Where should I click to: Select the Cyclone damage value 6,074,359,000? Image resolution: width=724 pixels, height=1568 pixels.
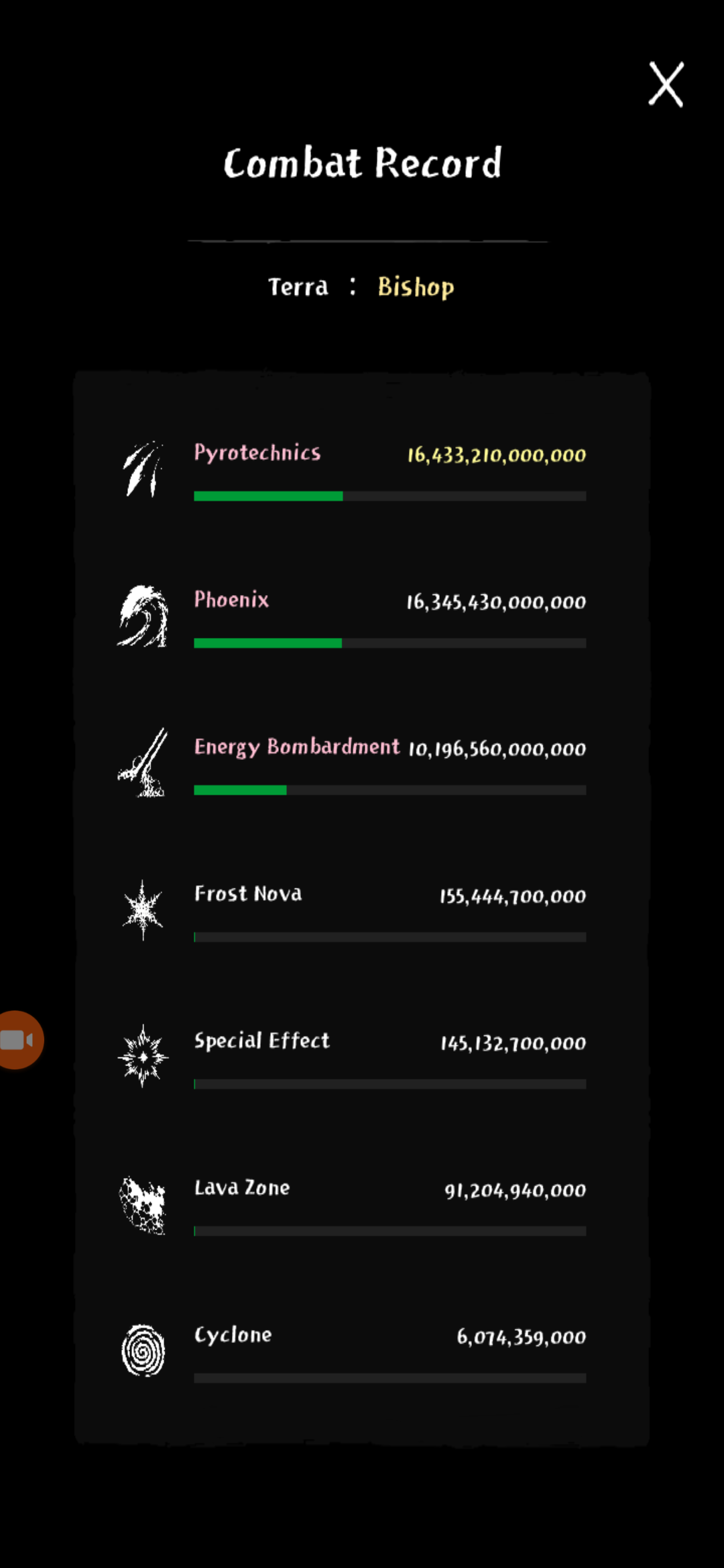pyautogui.click(x=521, y=1337)
